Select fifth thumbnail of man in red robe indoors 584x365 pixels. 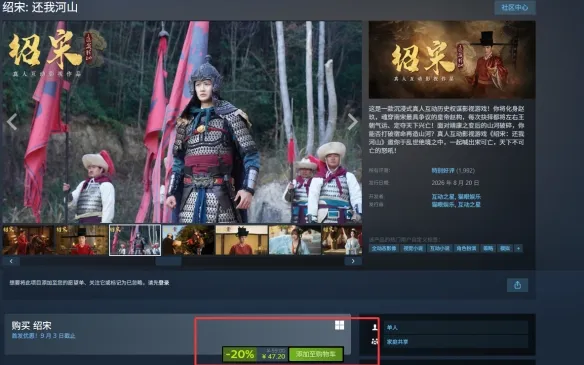tap(242, 240)
